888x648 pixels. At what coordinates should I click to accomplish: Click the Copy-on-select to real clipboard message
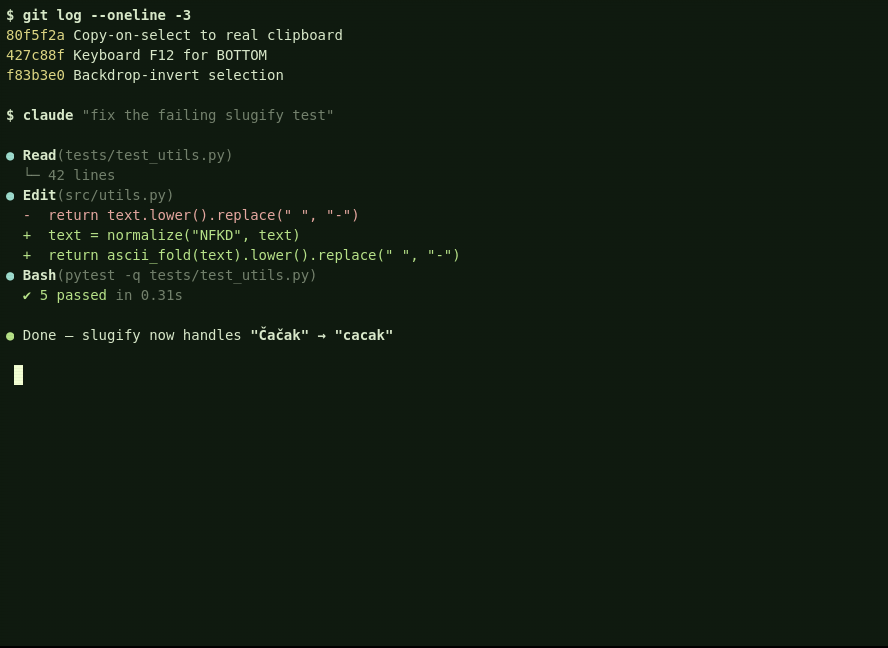[208, 35]
